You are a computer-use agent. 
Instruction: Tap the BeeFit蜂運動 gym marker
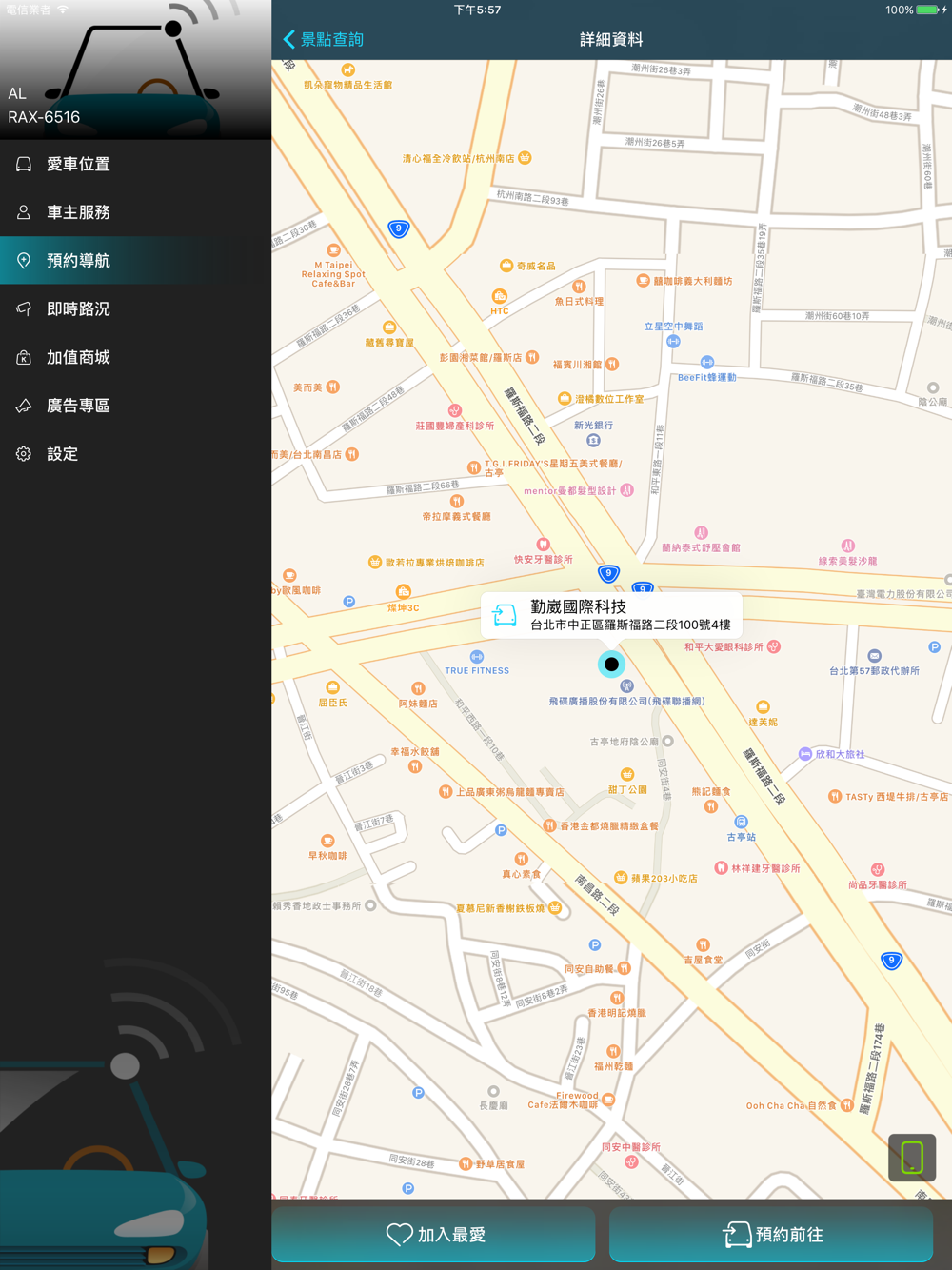707,362
